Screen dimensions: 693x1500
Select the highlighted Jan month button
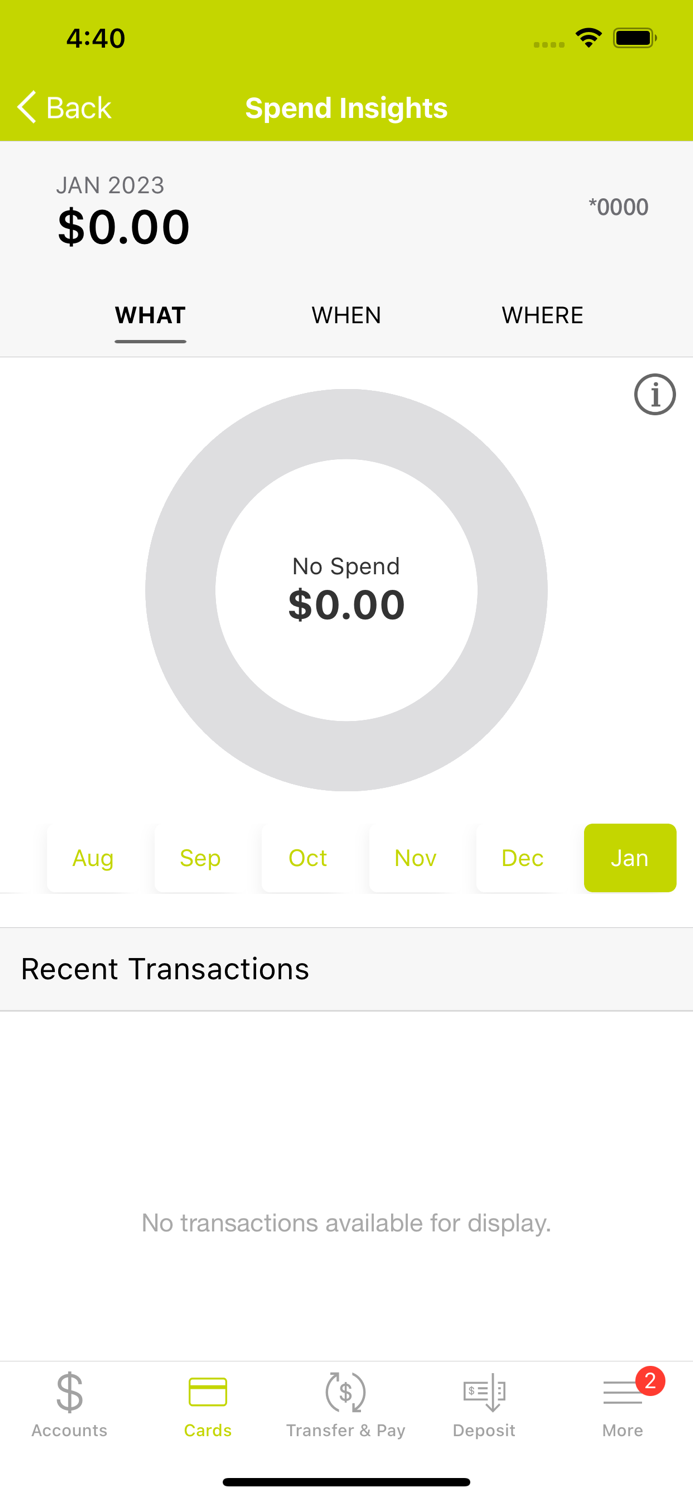(630, 858)
